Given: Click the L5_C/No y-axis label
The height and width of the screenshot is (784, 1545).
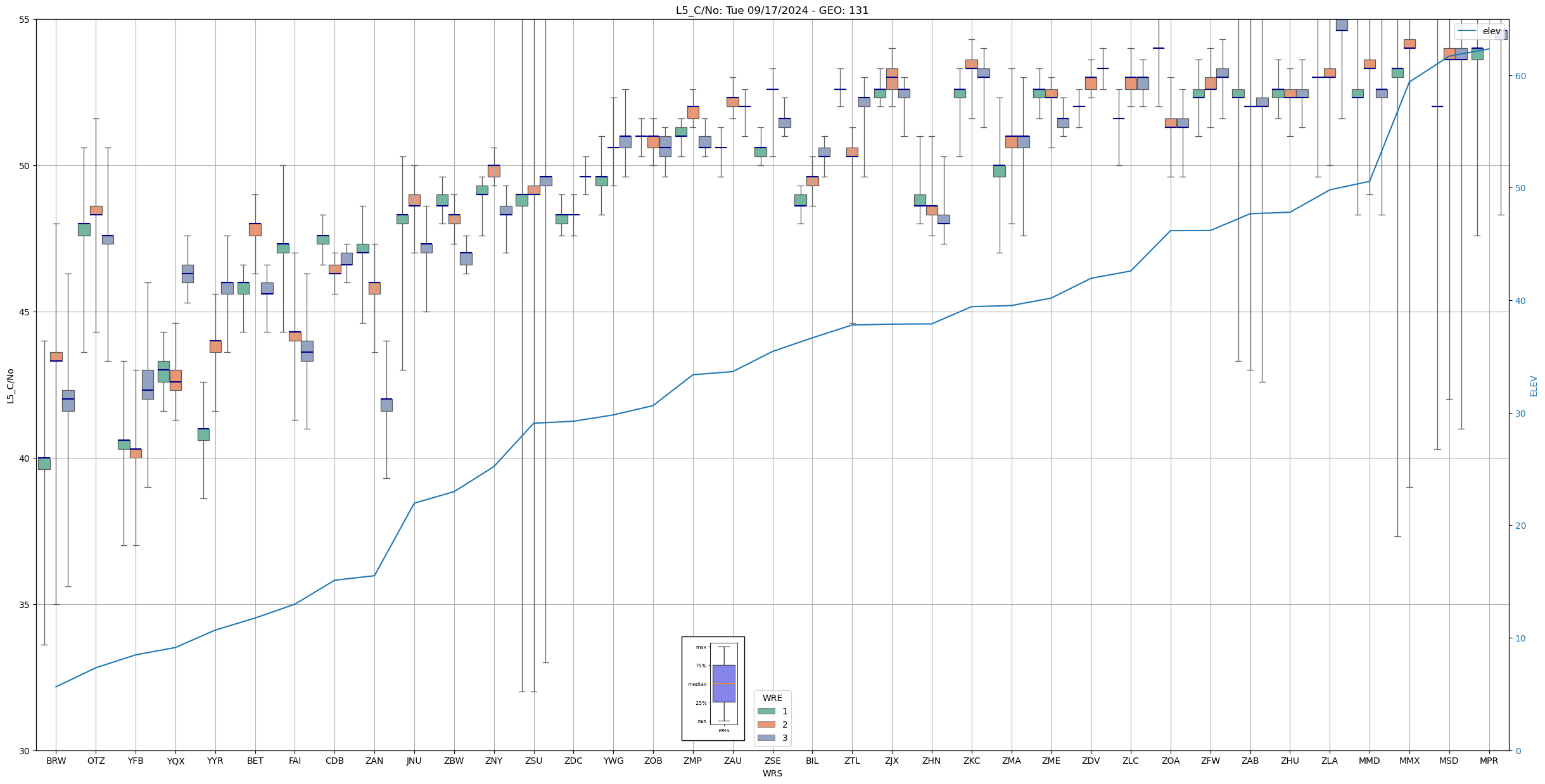Looking at the screenshot, I should coord(10,386).
